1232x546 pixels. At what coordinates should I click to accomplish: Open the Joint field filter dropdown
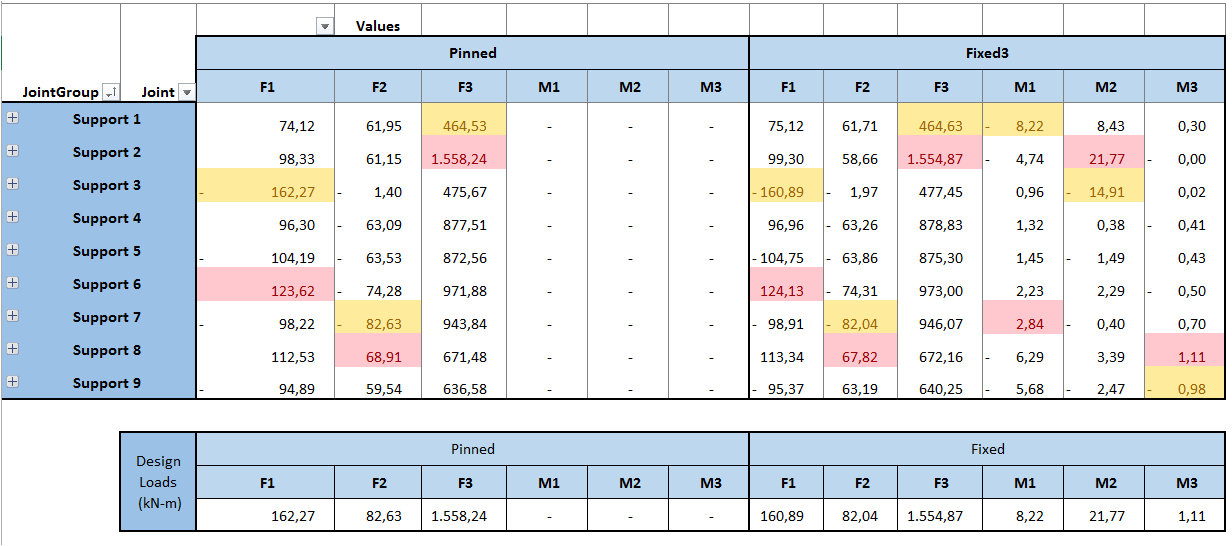click(185, 92)
